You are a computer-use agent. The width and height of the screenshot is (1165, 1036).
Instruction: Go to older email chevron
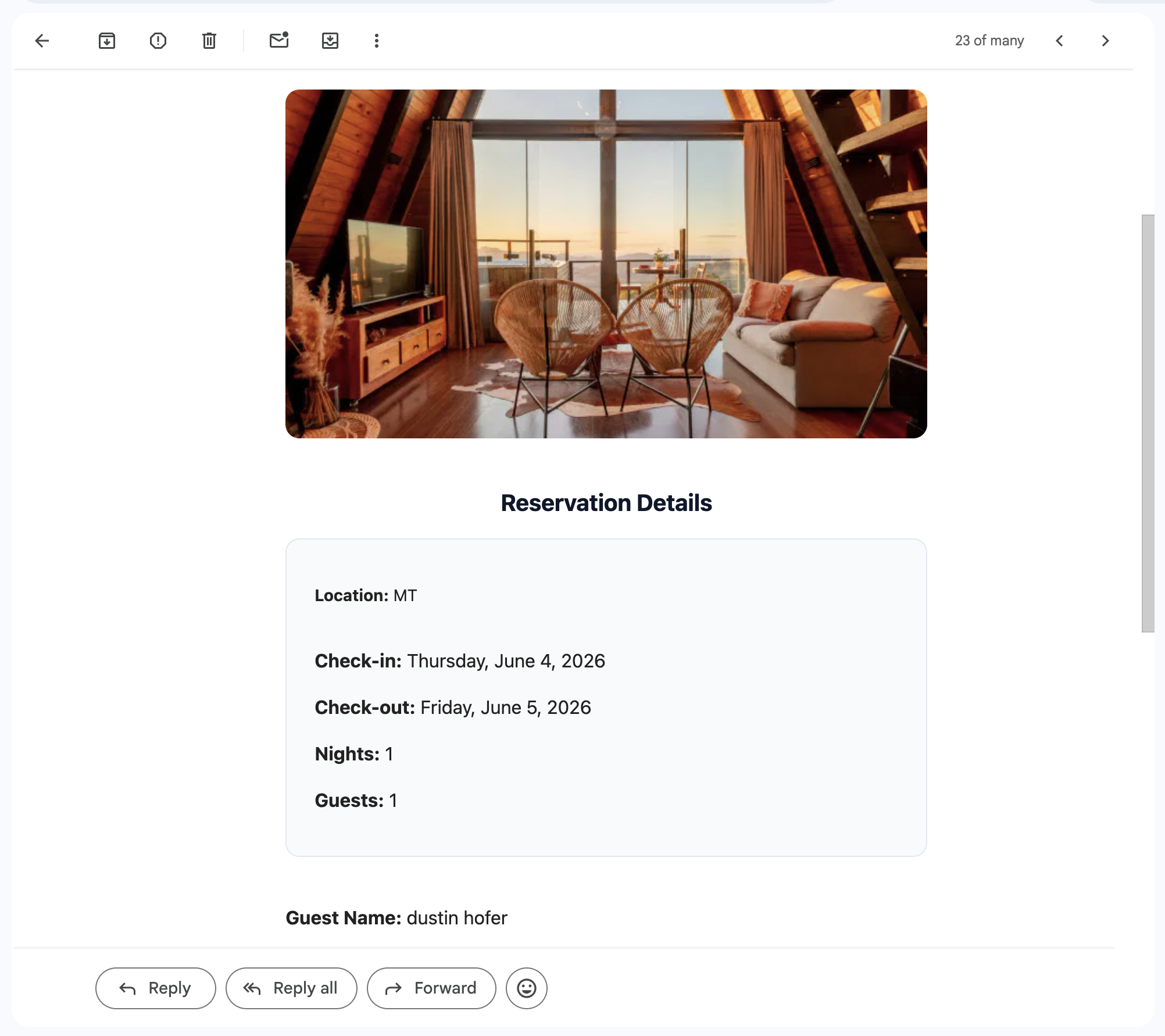coord(1106,41)
